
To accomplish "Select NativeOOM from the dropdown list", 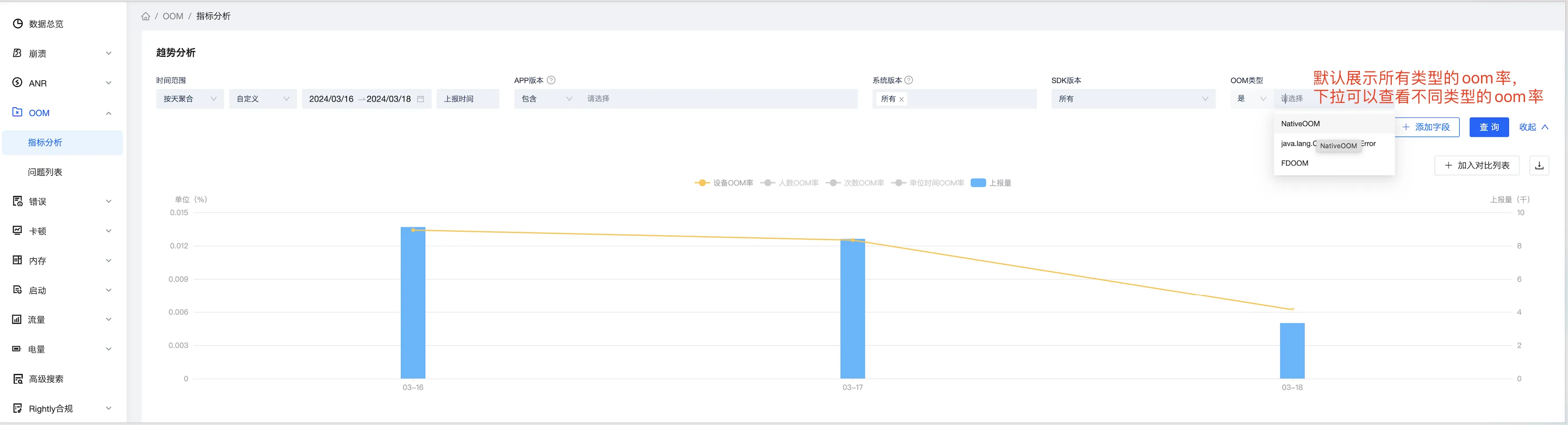I will click(x=1333, y=123).
